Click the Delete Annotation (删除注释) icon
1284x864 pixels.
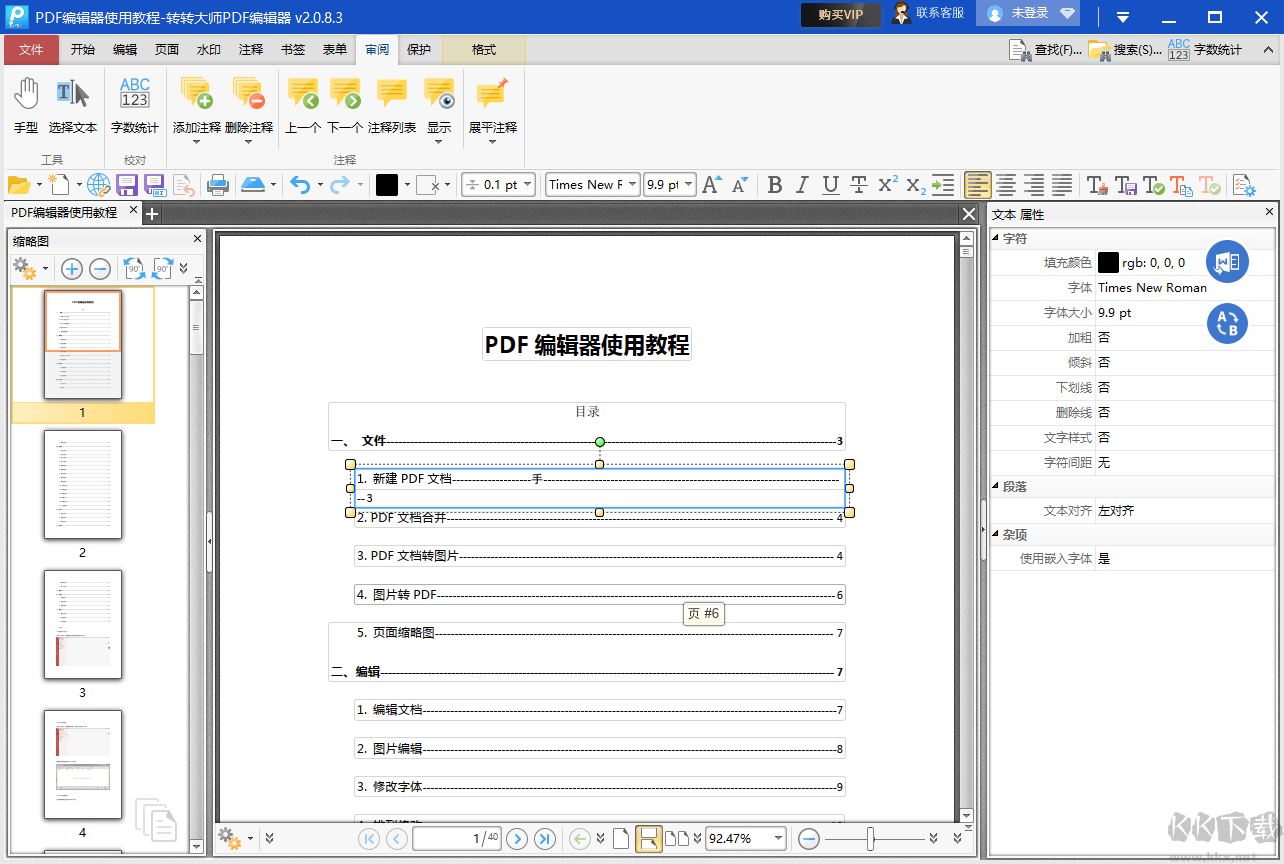(x=250, y=95)
